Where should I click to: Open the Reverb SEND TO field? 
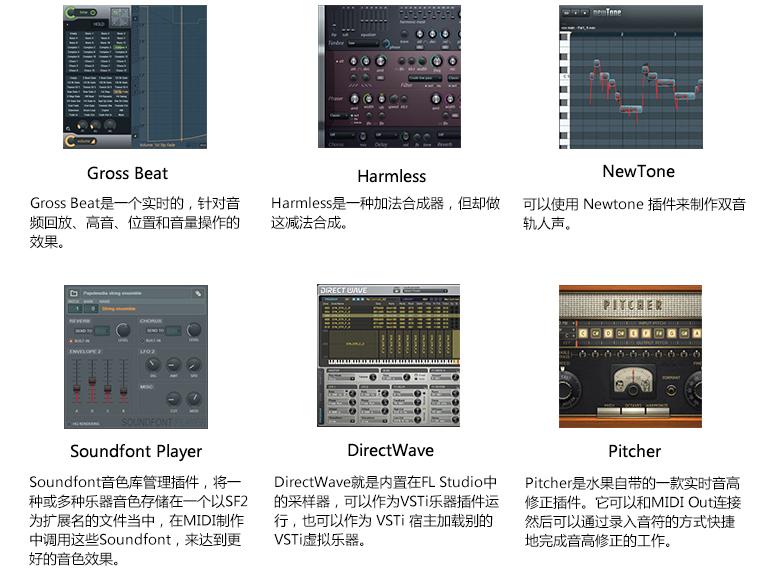pos(102,331)
